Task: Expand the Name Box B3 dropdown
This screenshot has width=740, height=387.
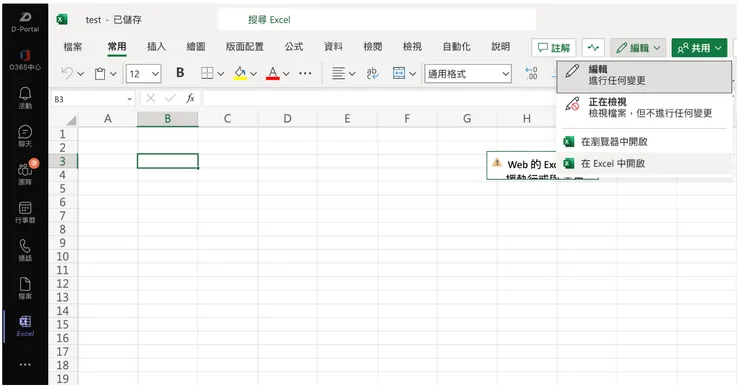Action: click(129, 99)
